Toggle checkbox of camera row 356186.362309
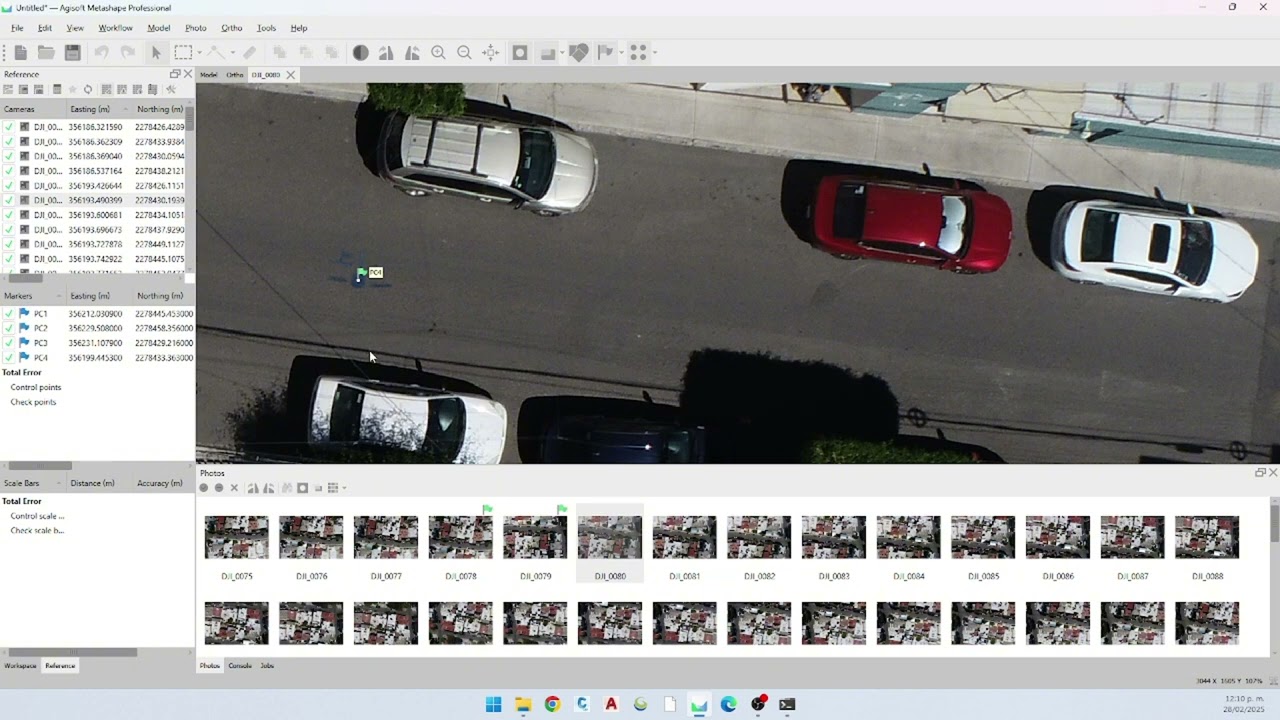The height and width of the screenshot is (720, 1280). point(9,142)
